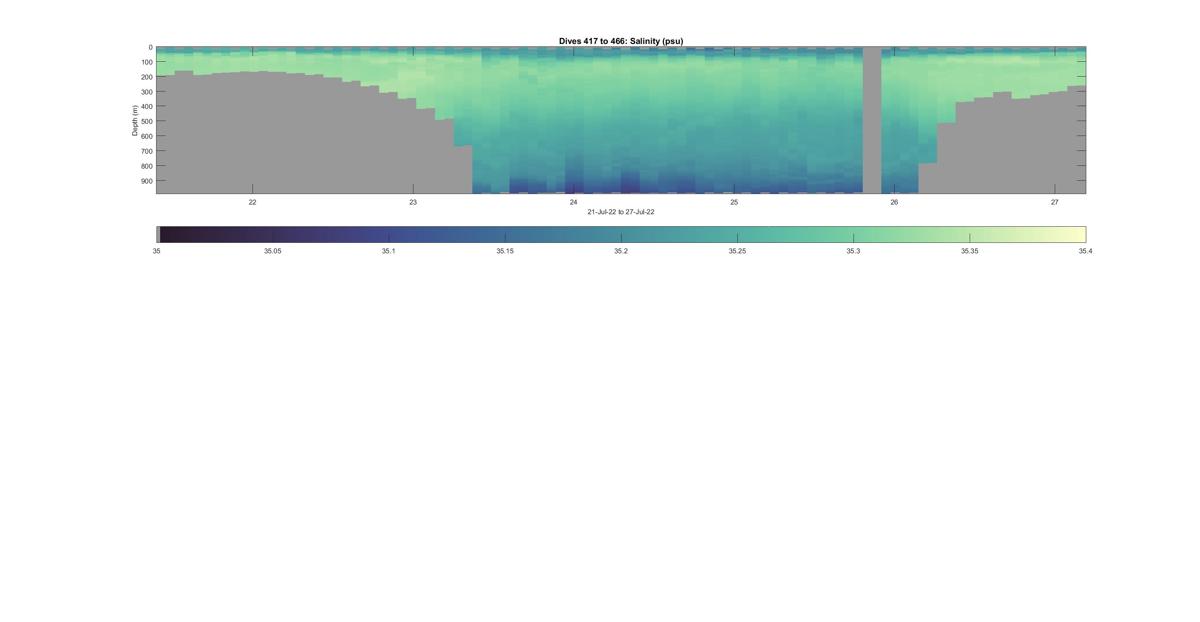Click depth tick label '600'
Screen dimensions: 1200x622
146,136
